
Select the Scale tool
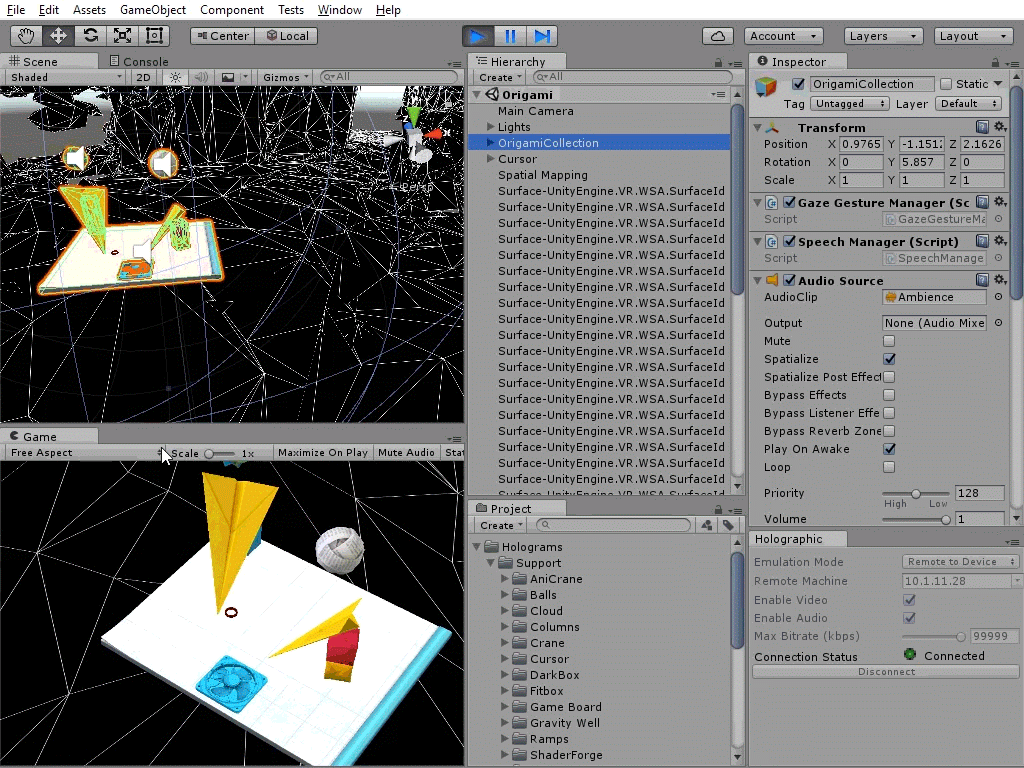[122, 36]
